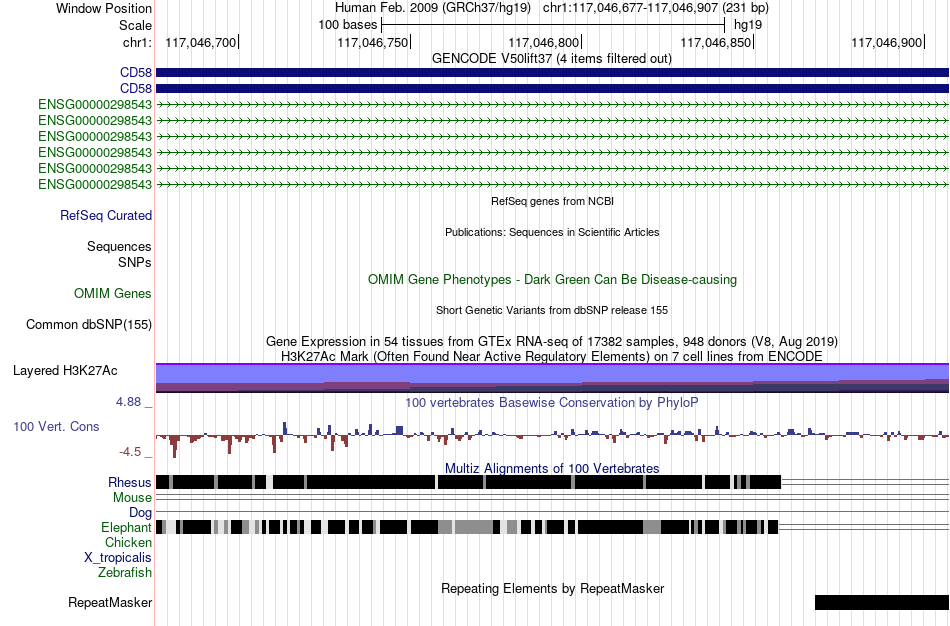Click the Elephant alignment bar
The image size is (950, 626).
pyautogui.click(x=467, y=527)
